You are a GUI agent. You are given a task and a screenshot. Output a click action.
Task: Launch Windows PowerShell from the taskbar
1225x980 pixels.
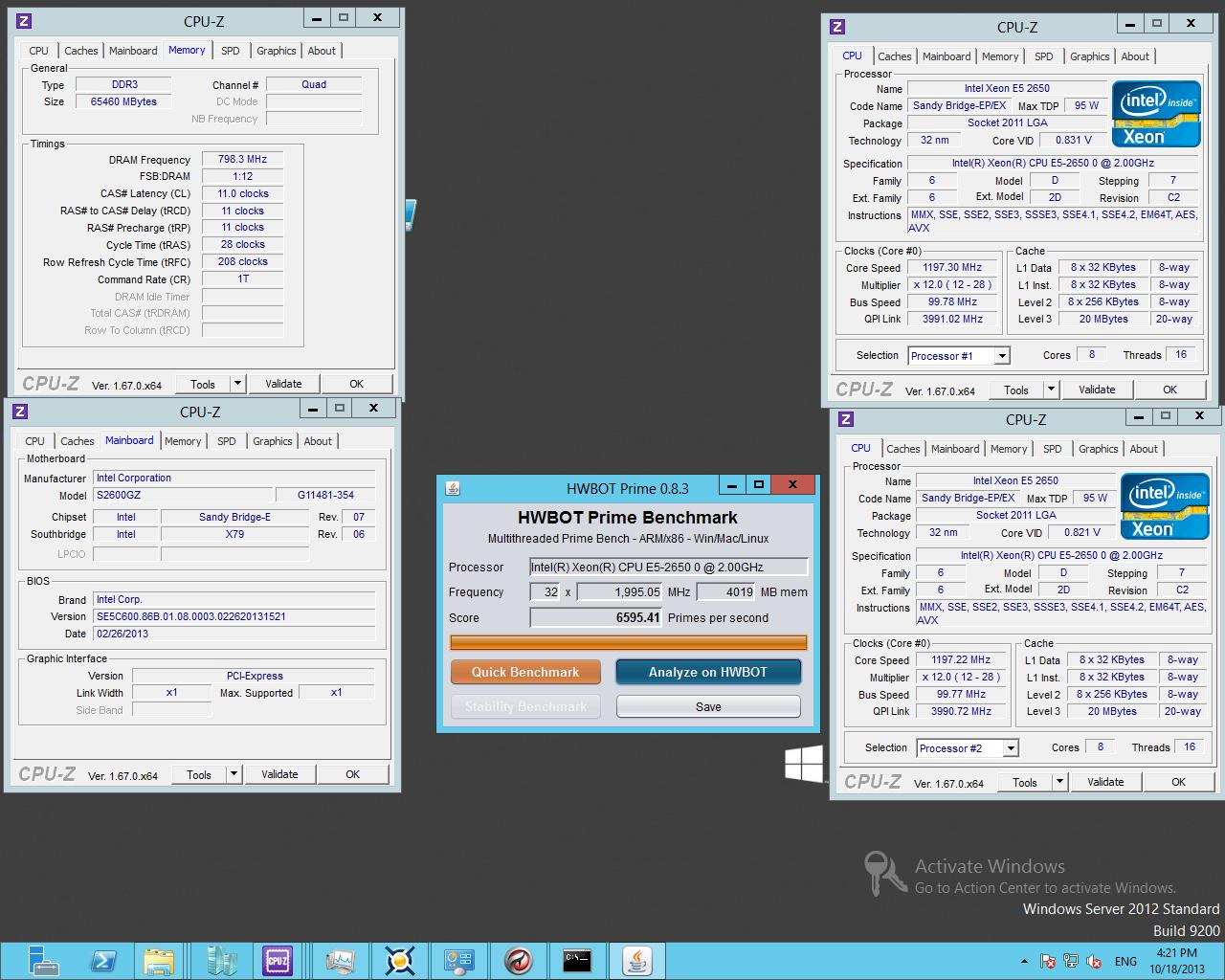(x=101, y=960)
